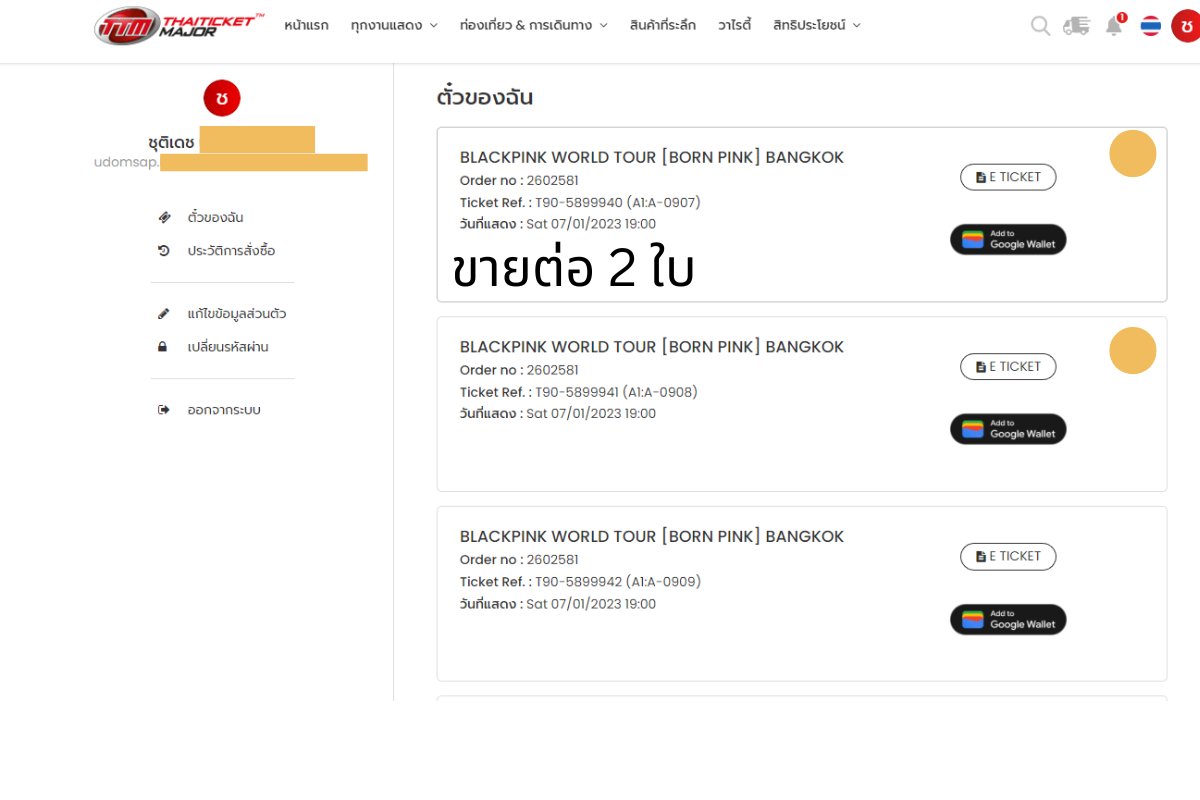This screenshot has height=800, width=1200.
Task: Open the notification bell
Action: (x=1114, y=25)
